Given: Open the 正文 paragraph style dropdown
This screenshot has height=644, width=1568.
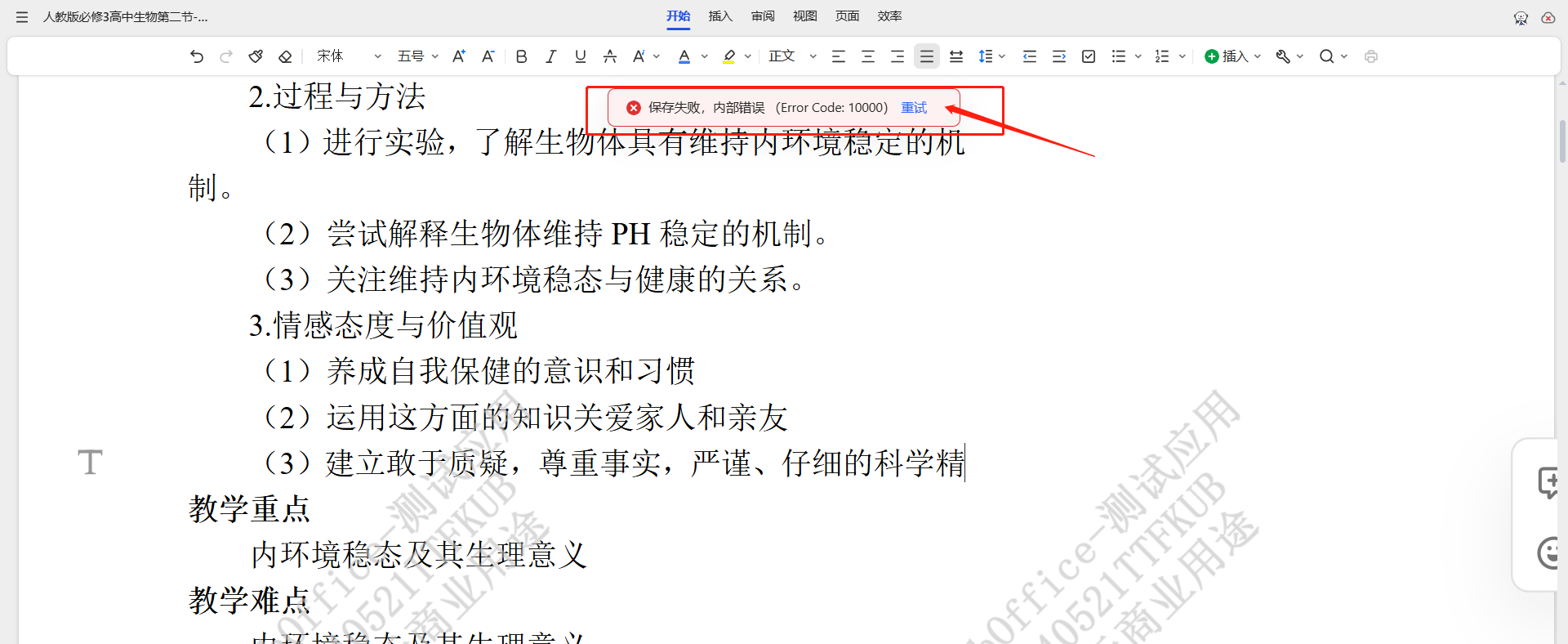Looking at the screenshot, I should point(792,56).
